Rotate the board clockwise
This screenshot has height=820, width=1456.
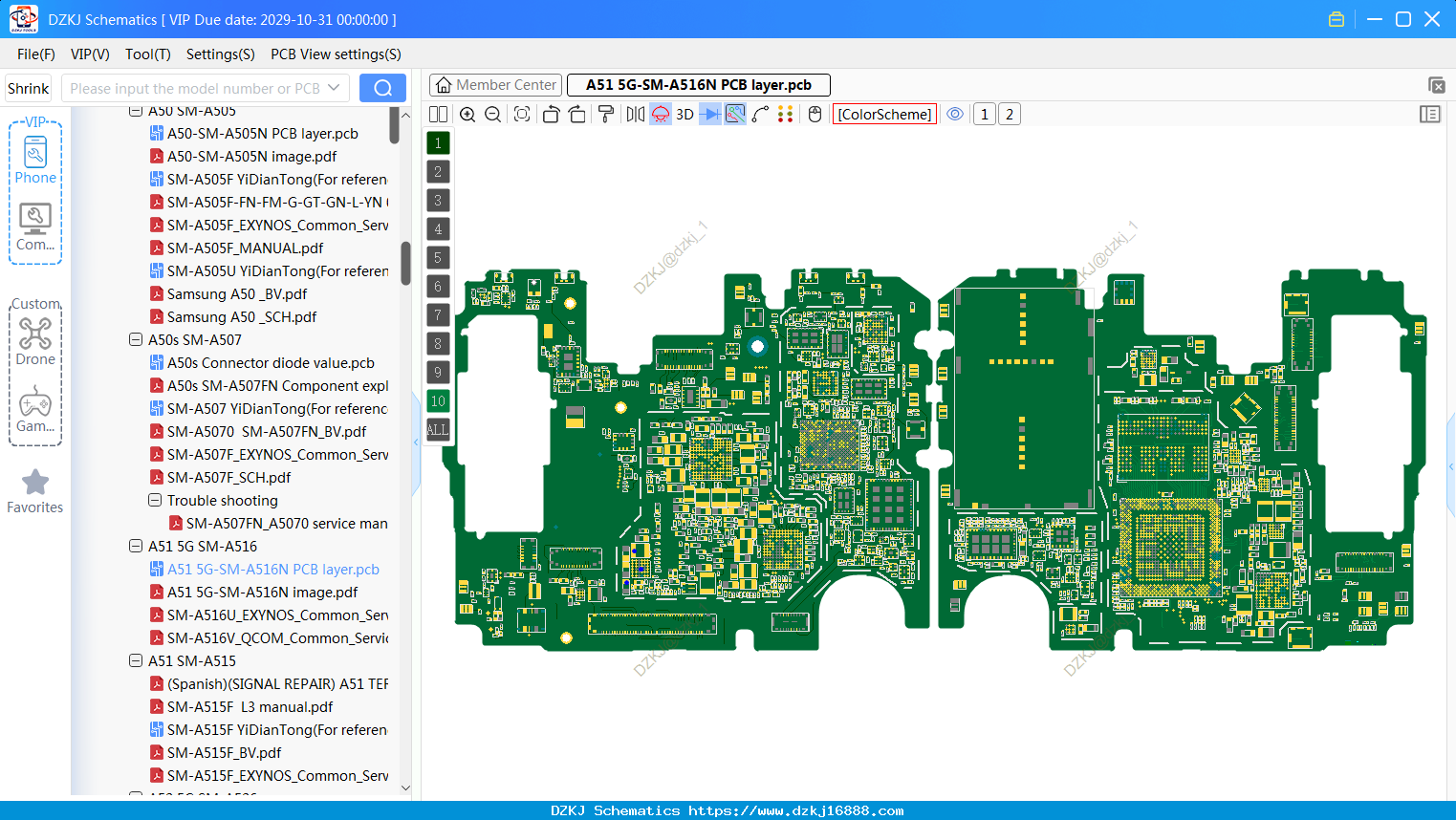pyautogui.click(x=577, y=115)
